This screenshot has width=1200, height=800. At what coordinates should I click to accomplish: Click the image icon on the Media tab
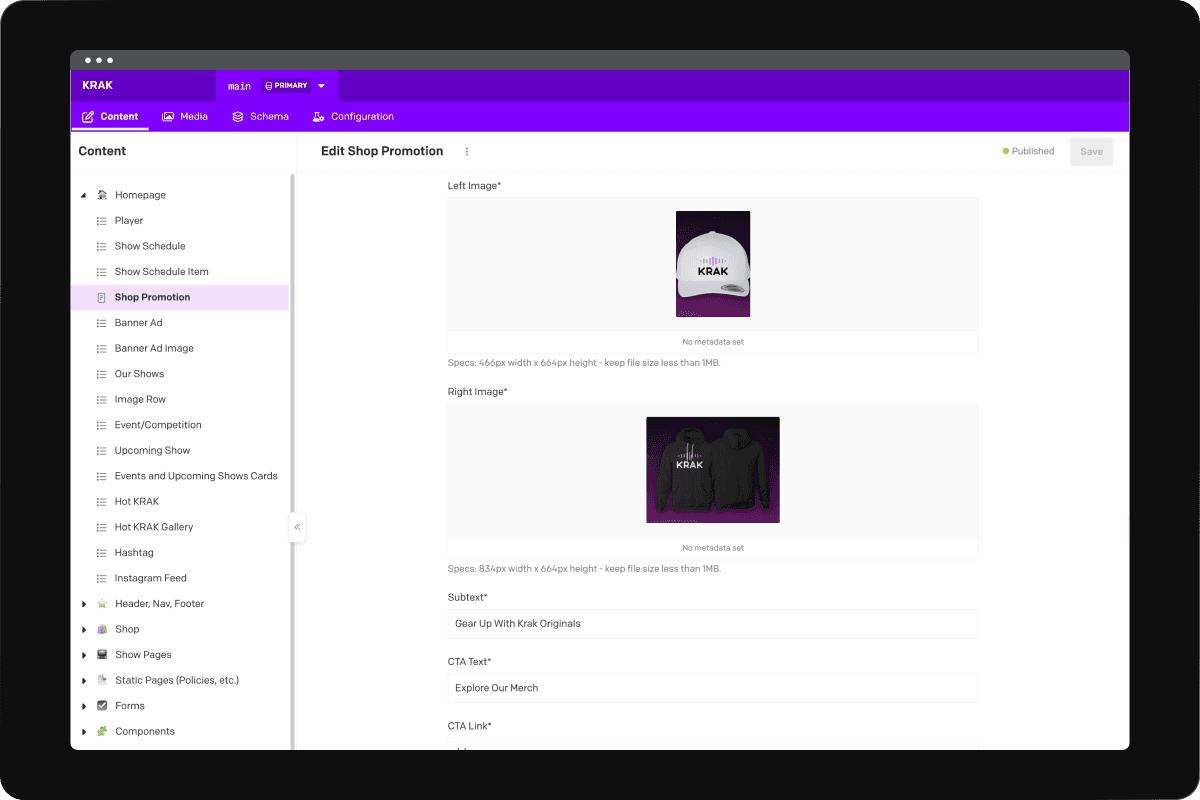tap(168, 116)
